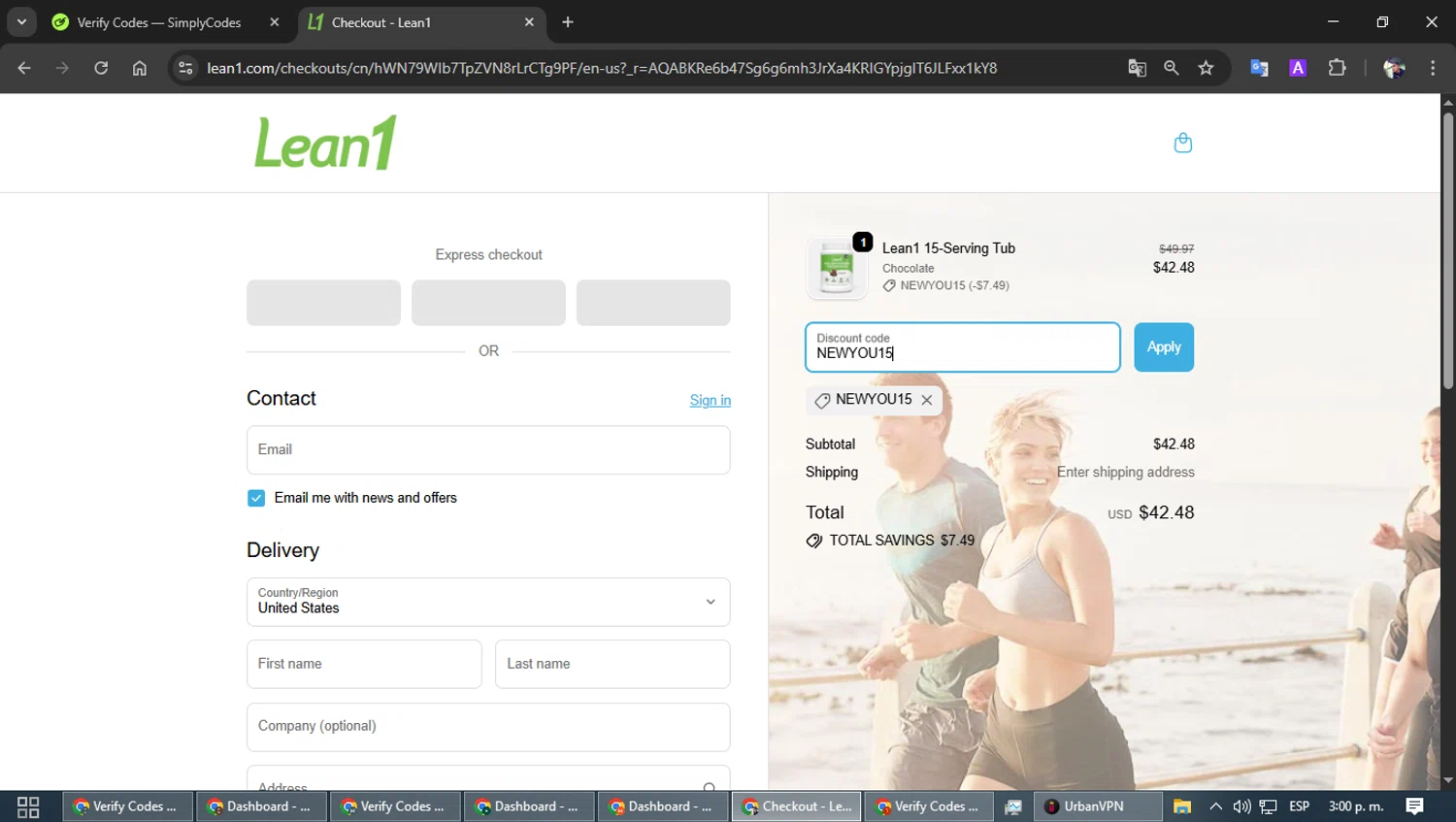The width and height of the screenshot is (1456, 822).
Task: Open the Extensions puzzle icon
Action: coord(1337,68)
